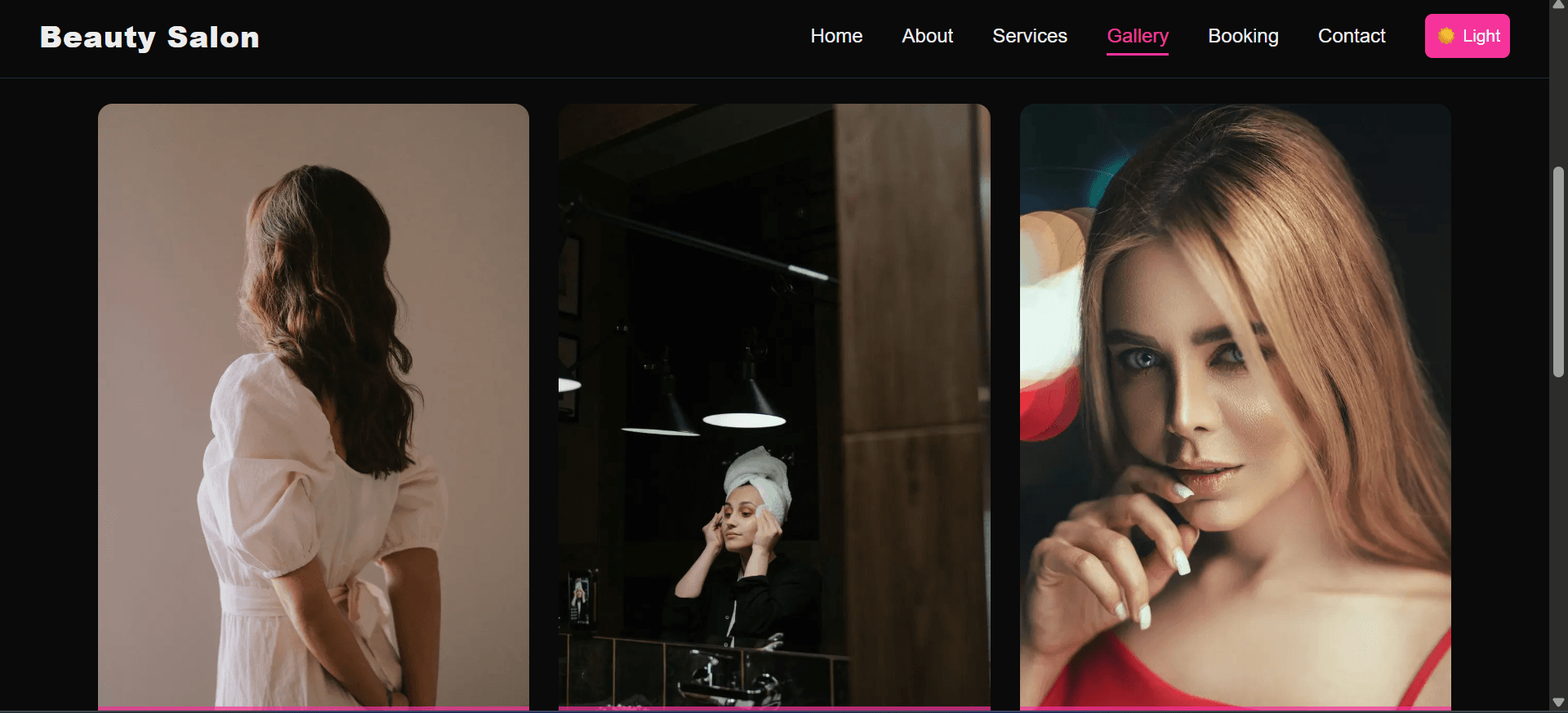Click the pink bar under the towel photo
Viewport: 1568px width, 713px height.
(774, 708)
